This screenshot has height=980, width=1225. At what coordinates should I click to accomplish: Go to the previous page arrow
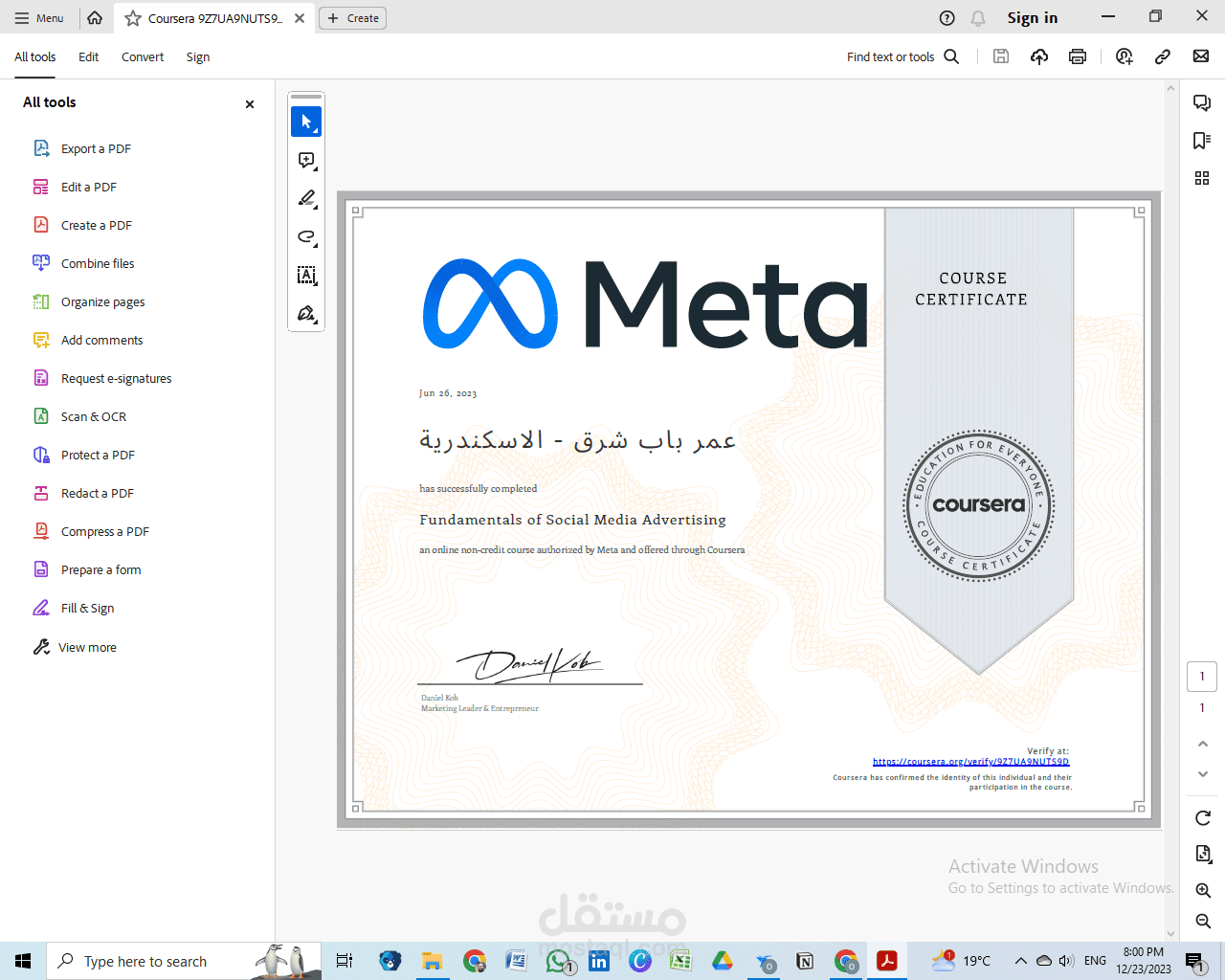point(1203,744)
